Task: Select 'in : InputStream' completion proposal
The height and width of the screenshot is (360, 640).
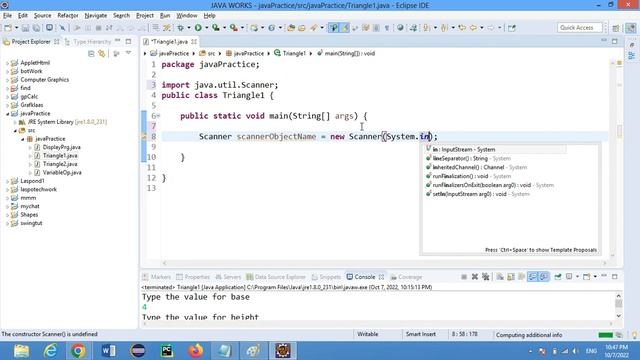Action: click(495, 149)
